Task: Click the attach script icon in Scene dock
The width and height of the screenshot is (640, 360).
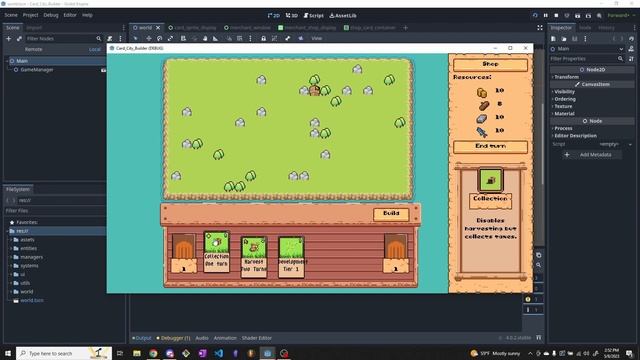Action: point(110,38)
